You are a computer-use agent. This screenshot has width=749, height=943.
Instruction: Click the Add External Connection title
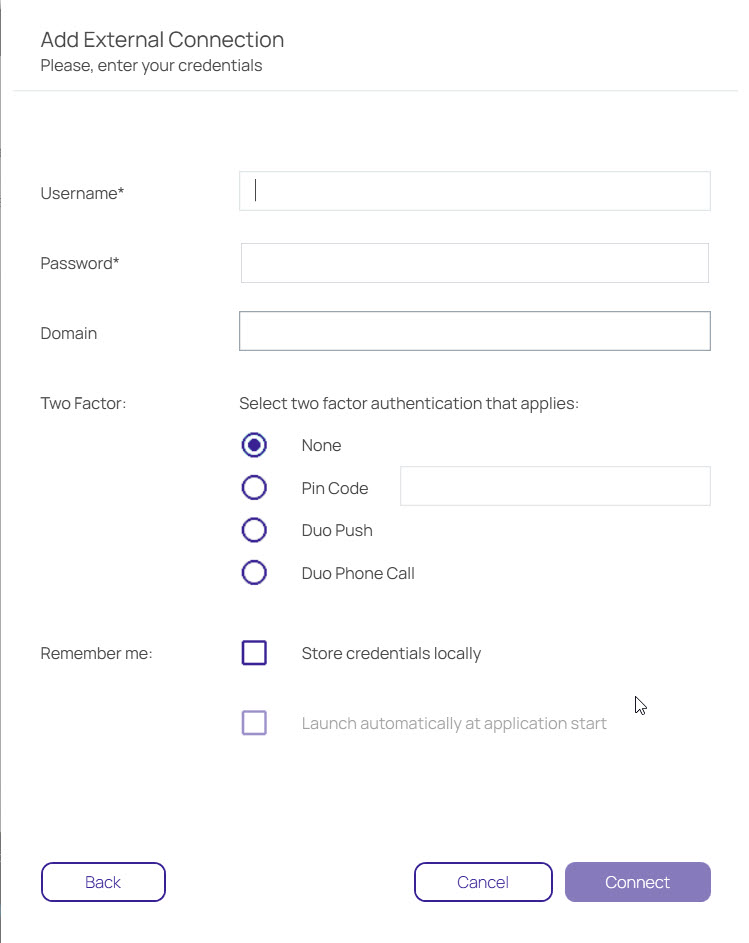tap(162, 40)
